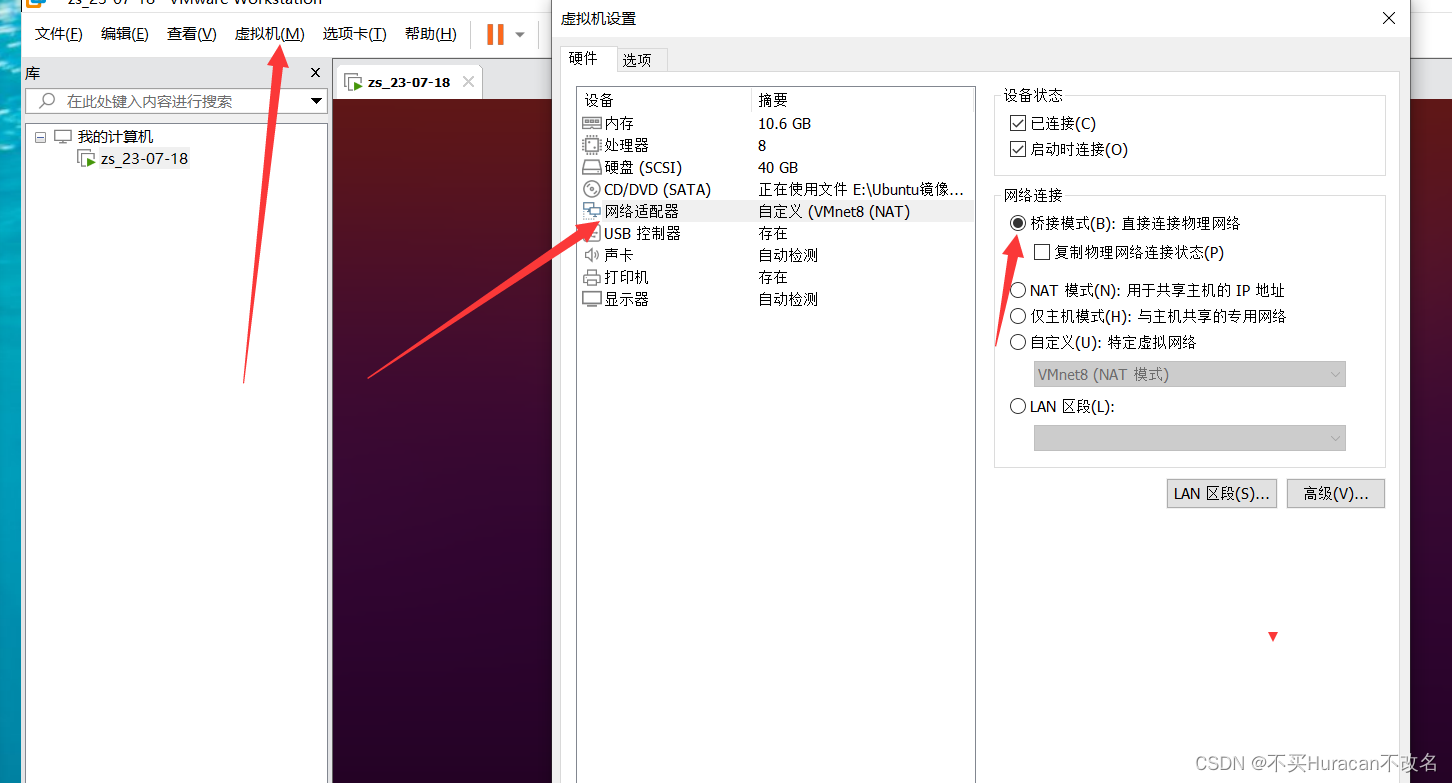Click the 摘要 column header

point(862,100)
